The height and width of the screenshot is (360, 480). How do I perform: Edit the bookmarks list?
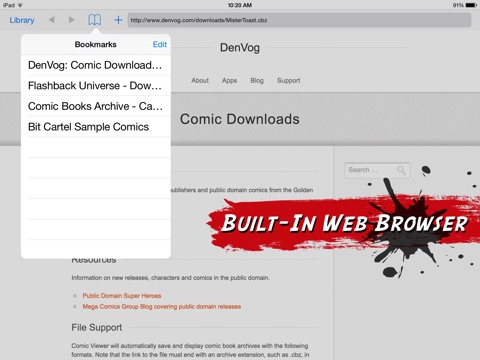[x=160, y=44]
